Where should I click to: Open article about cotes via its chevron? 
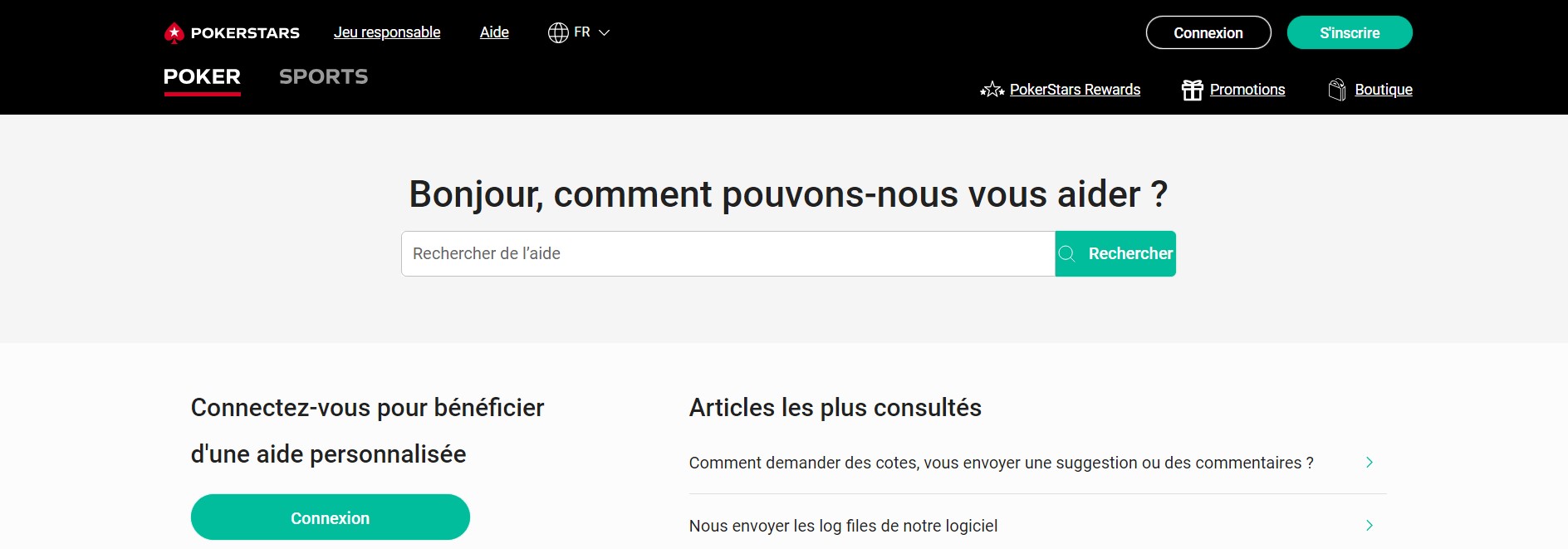[1370, 463]
